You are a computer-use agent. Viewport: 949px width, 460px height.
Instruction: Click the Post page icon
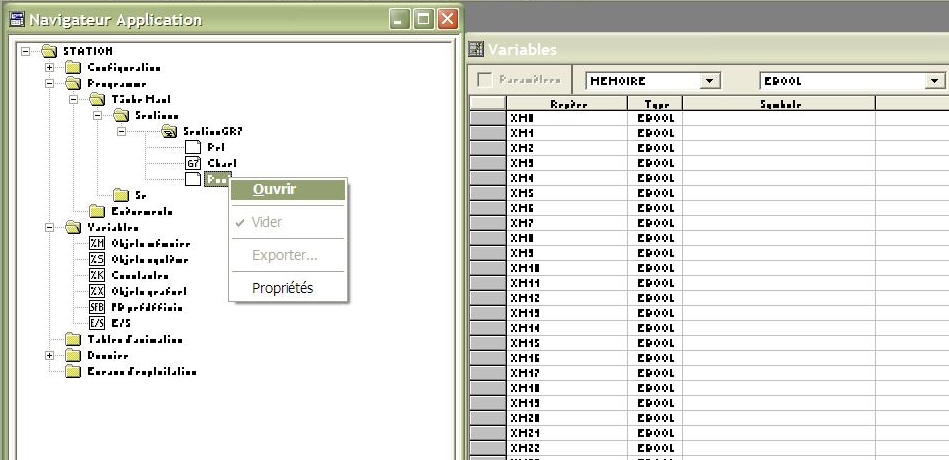click(192, 179)
